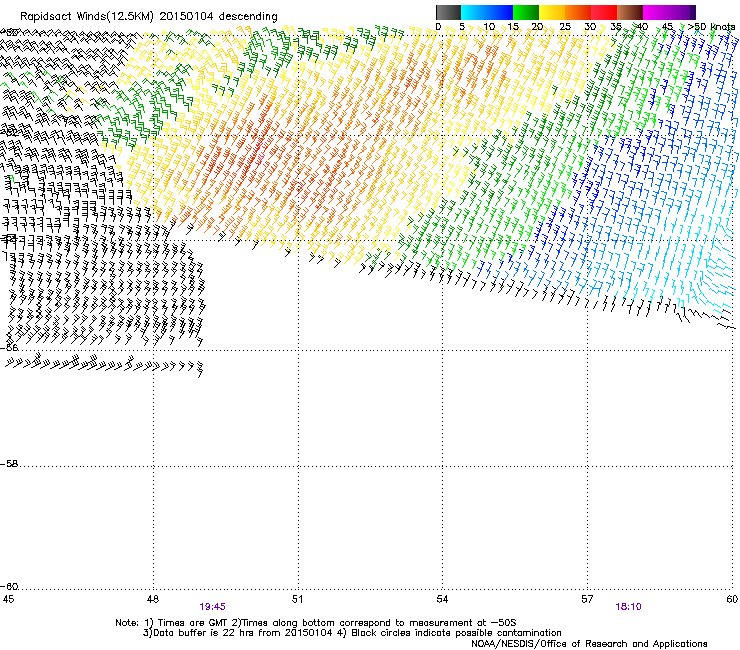Click the title 'Rapidscat Winds(12.5KM) 20150104 descending'

coord(149,17)
